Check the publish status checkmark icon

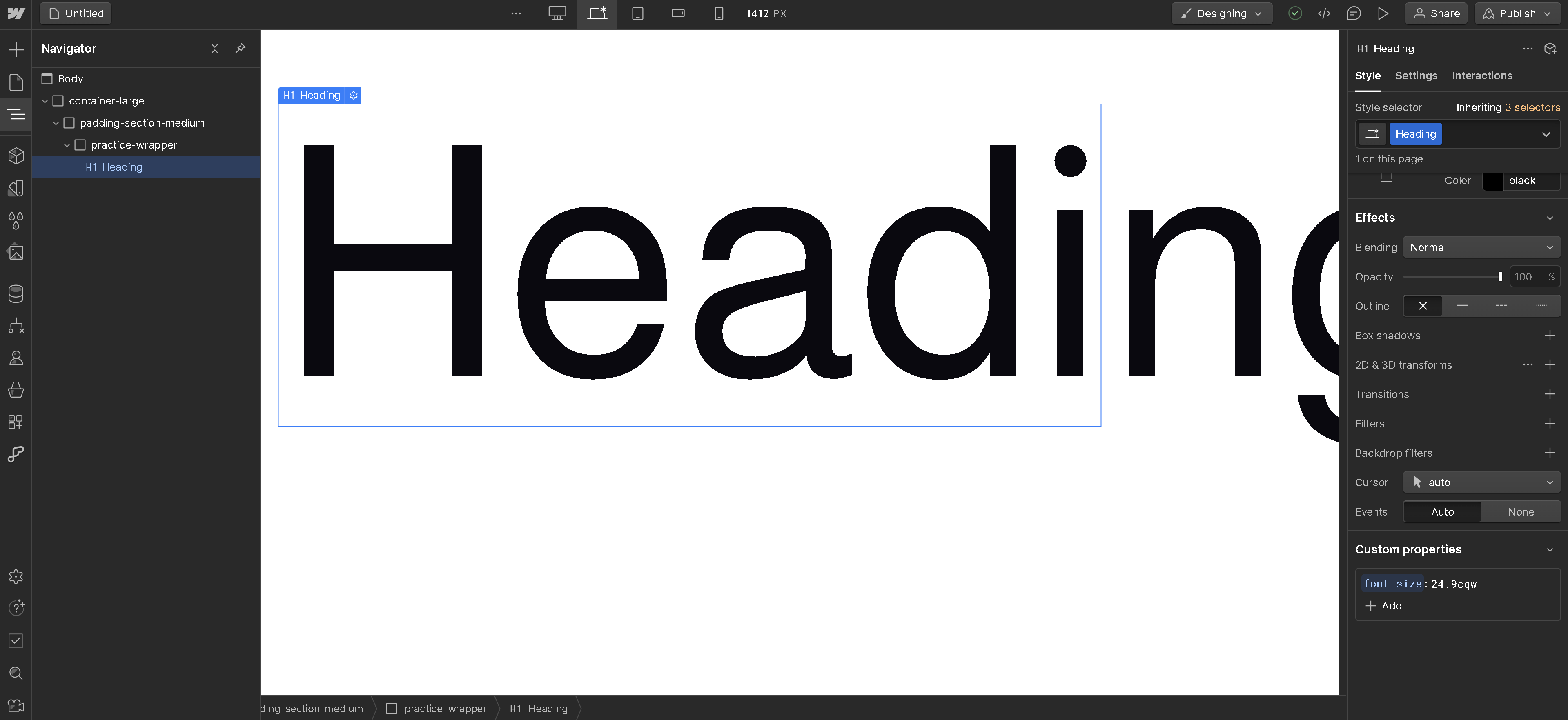point(1295,13)
